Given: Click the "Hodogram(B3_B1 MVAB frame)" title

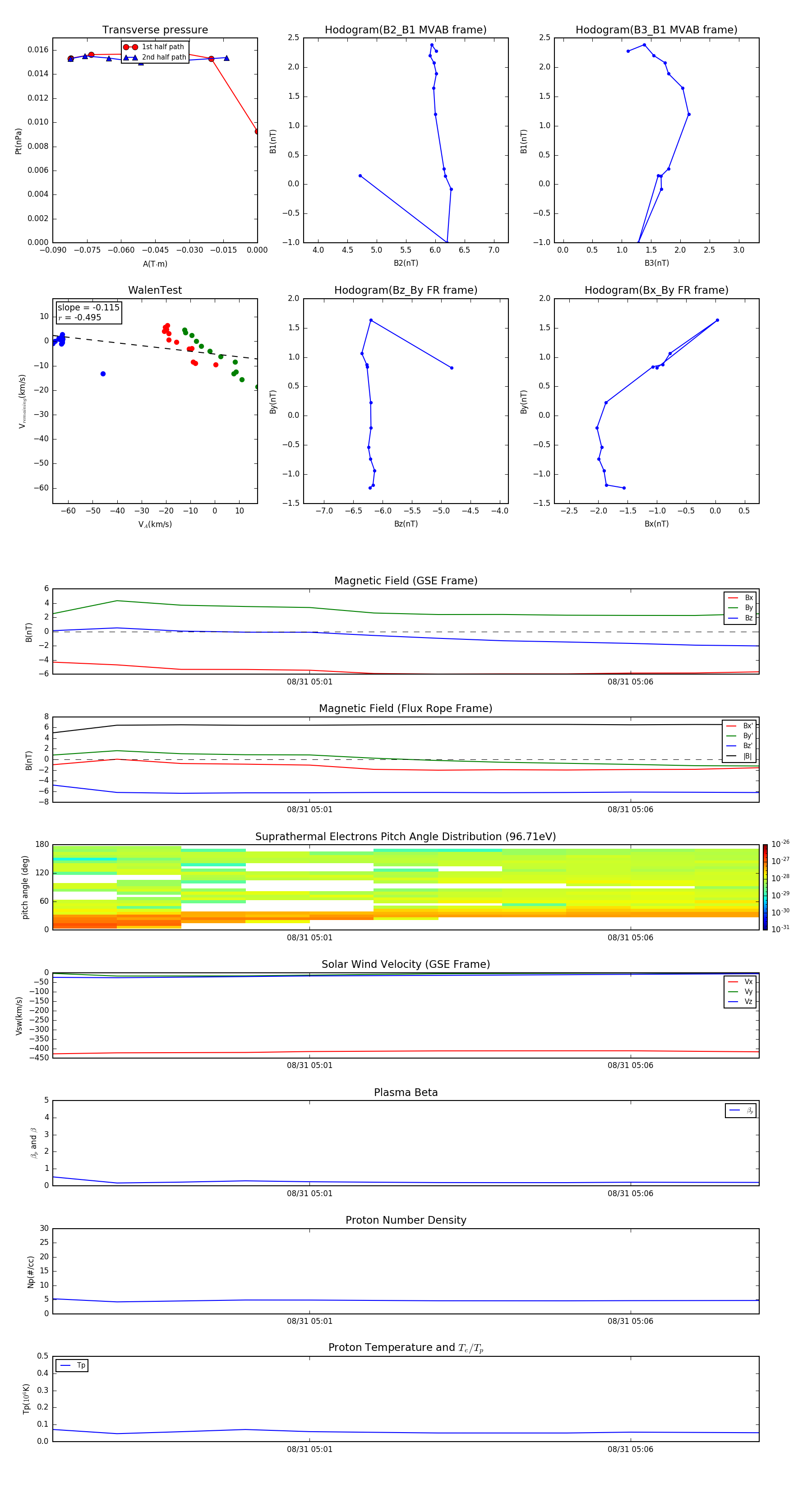Looking at the screenshot, I should coord(656,30).
